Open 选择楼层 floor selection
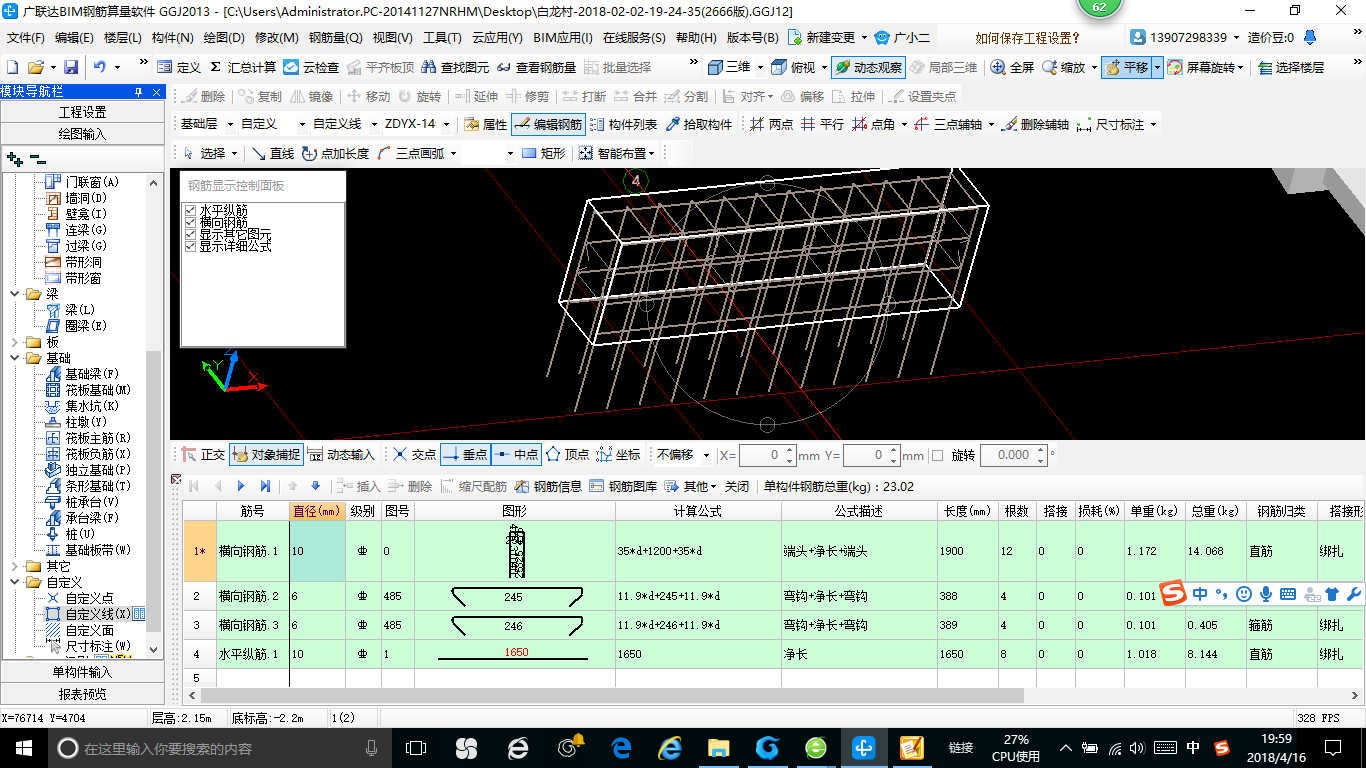The width and height of the screenshot is (1366, 768). pyautogui.click(x=1290, y=67)
